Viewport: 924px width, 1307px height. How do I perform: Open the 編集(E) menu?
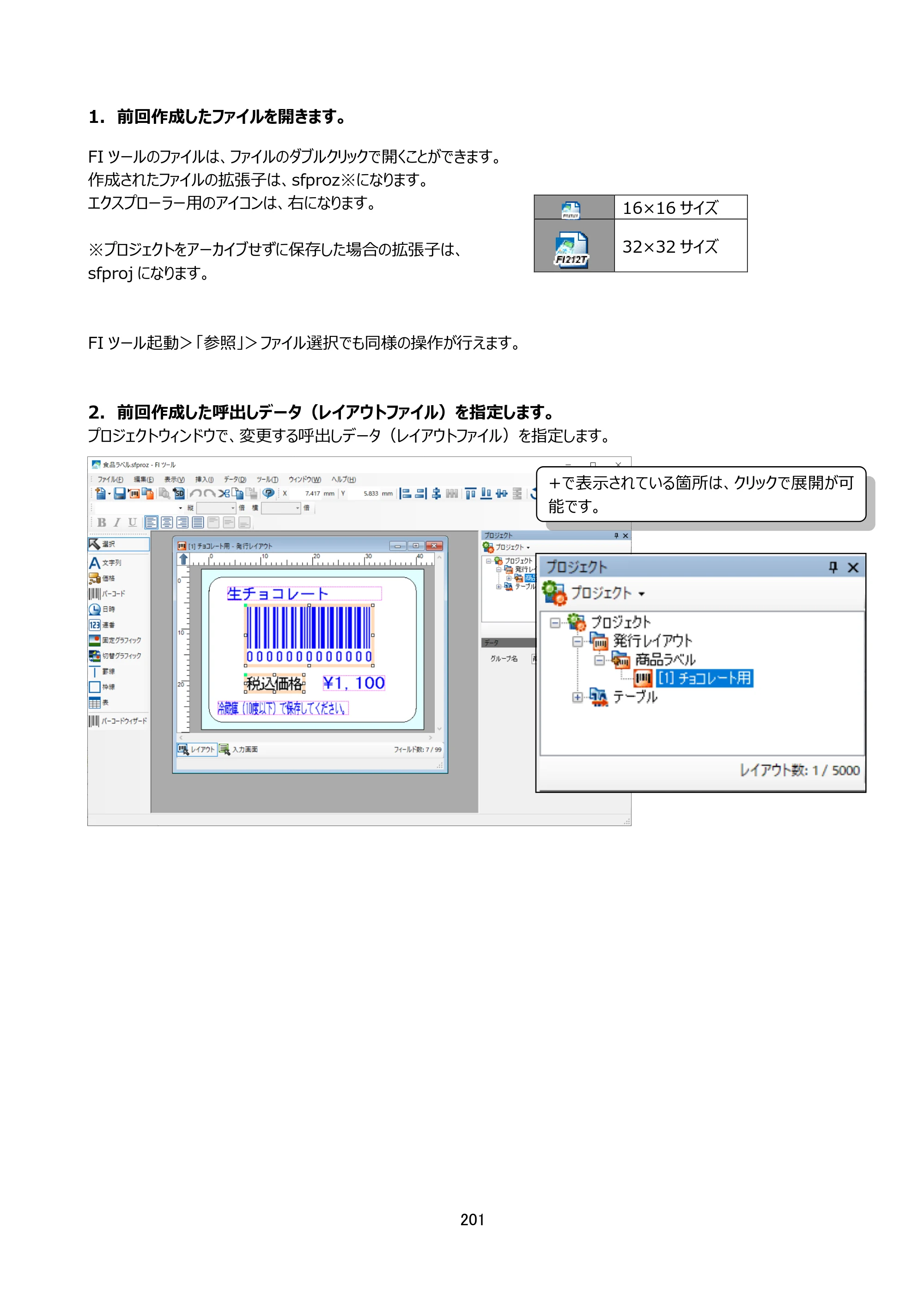pos(144,479)
